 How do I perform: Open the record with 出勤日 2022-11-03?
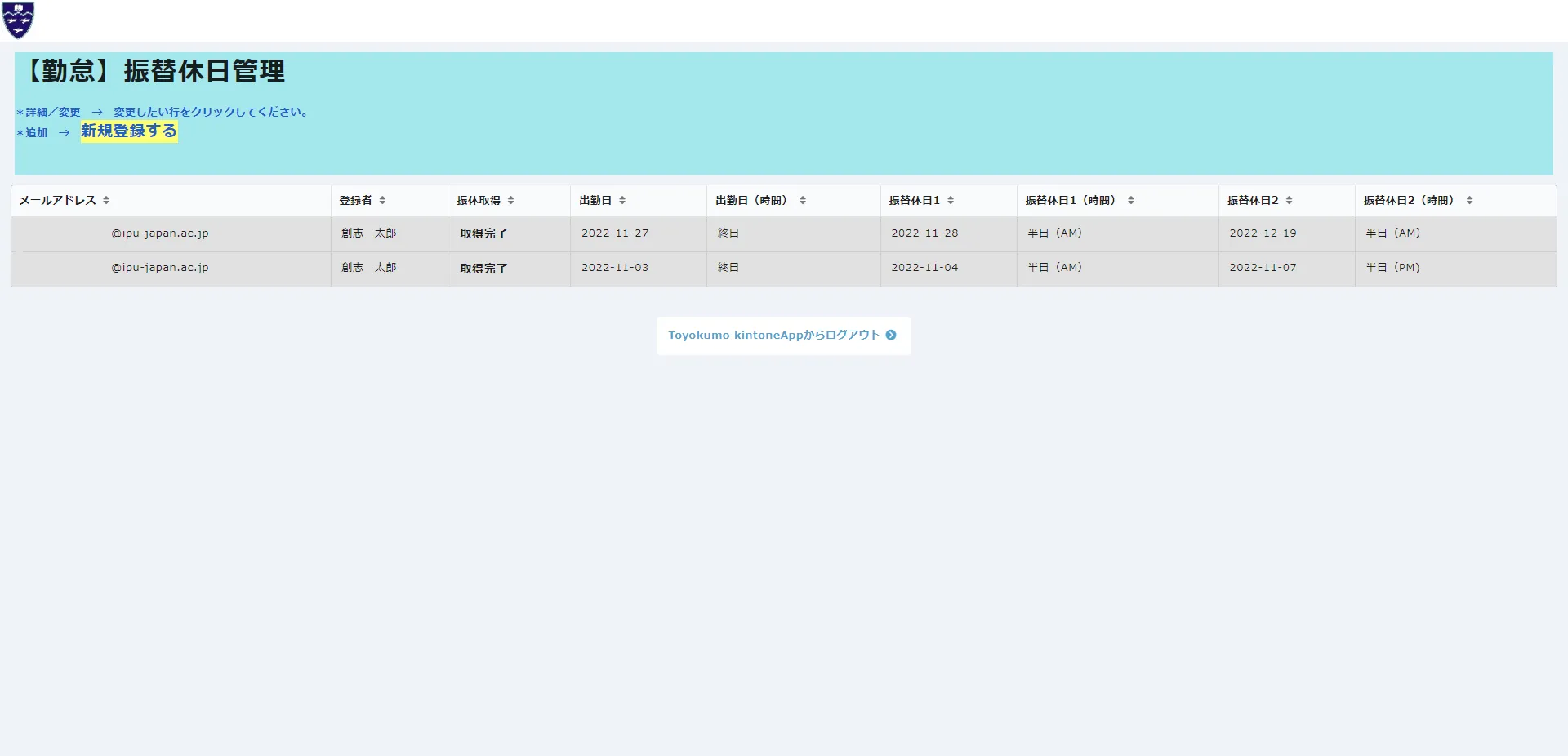(x=615, y=268)
